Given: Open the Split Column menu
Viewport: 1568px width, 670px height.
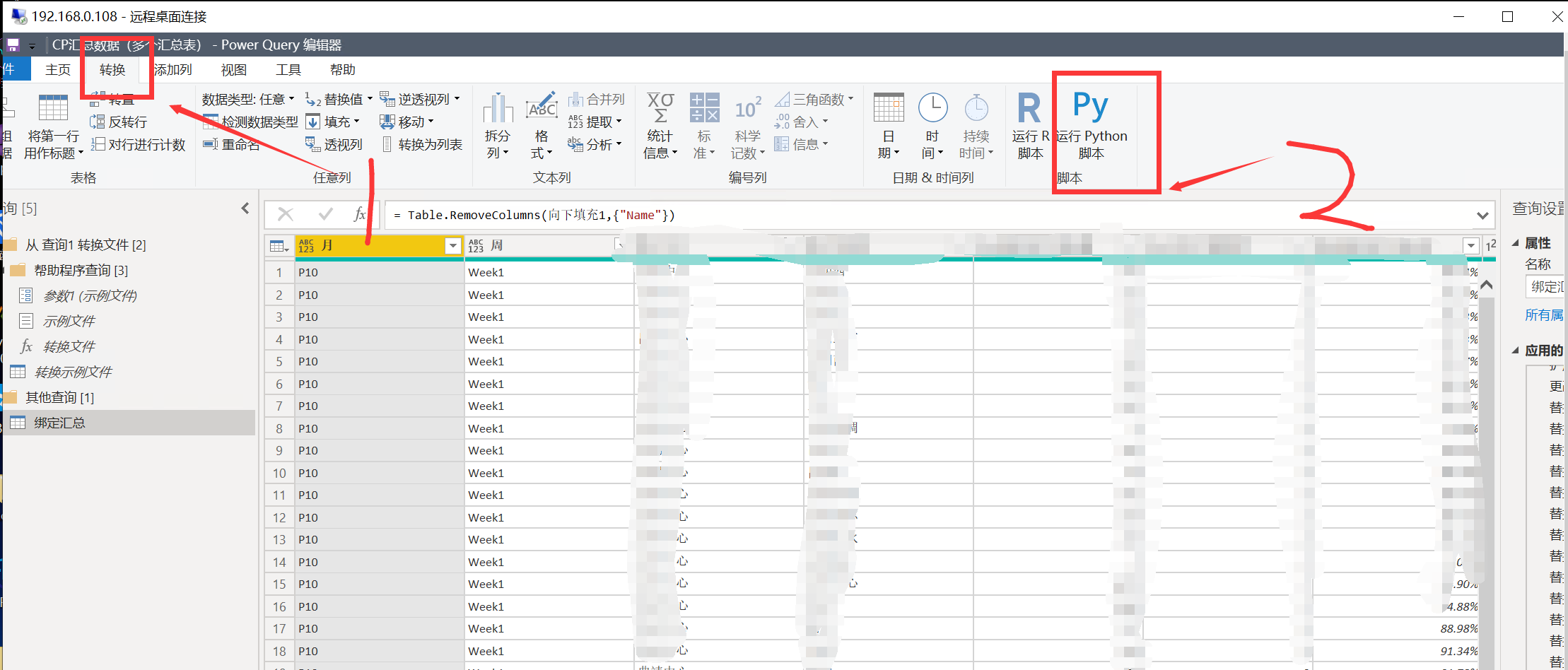Looking at the screenshot, I should pyautogui.click(x=498, y=126).
